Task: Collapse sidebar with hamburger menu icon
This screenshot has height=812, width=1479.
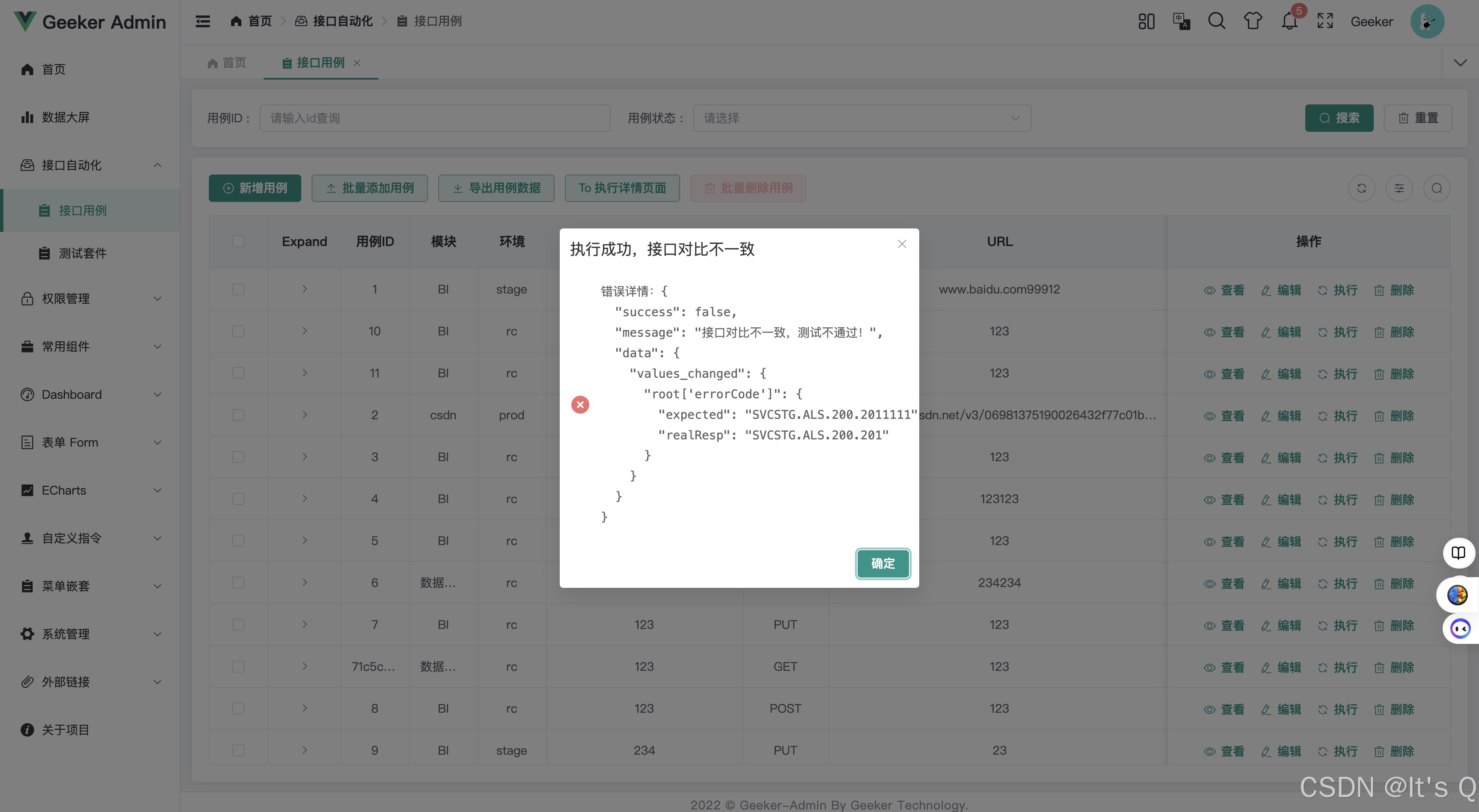Action: (x=203, y=22)
